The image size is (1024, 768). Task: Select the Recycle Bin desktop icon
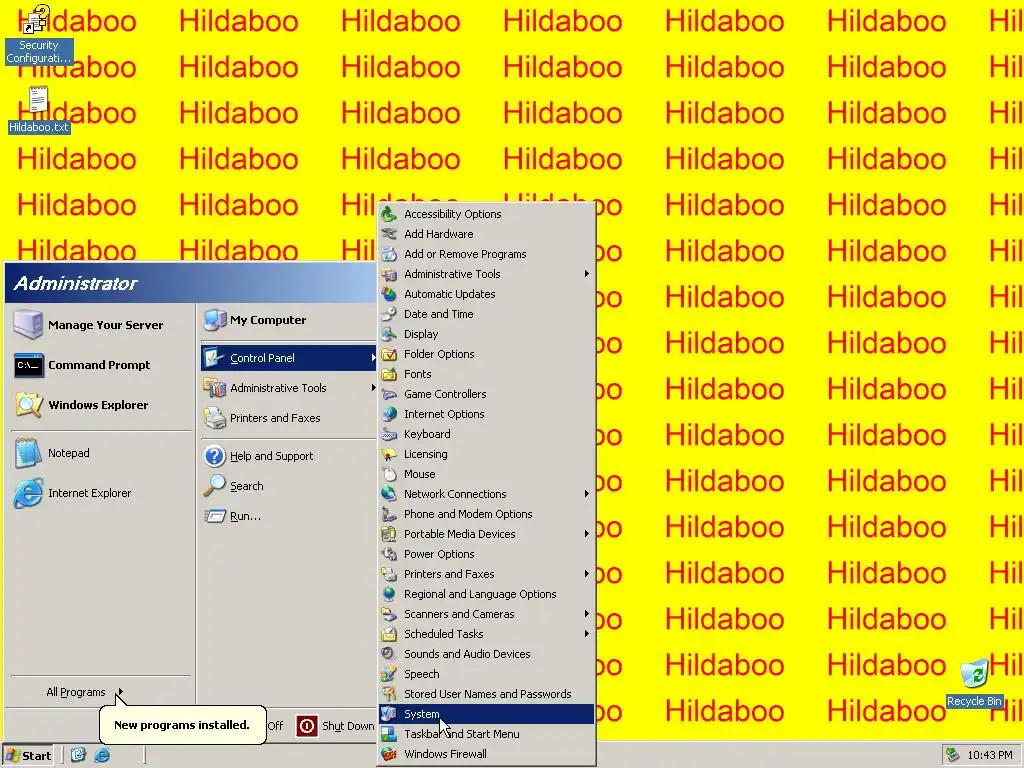(974, 684)
